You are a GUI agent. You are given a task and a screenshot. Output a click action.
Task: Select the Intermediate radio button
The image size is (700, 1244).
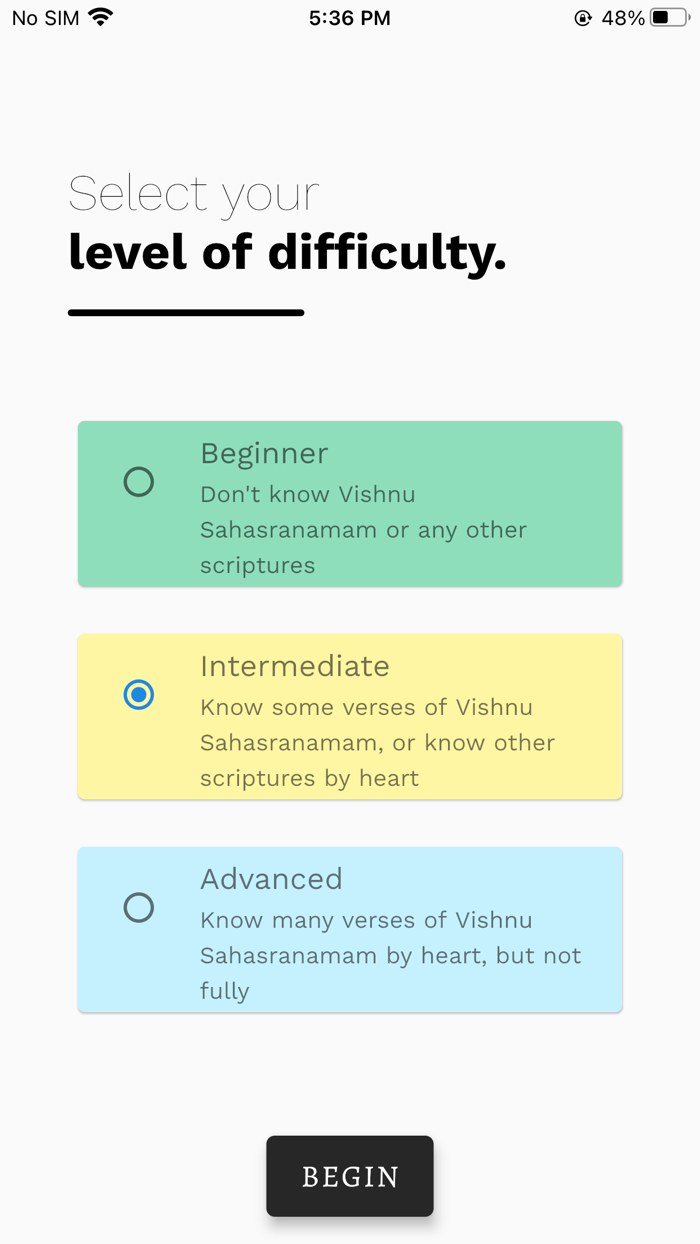(x=139, y=695)
